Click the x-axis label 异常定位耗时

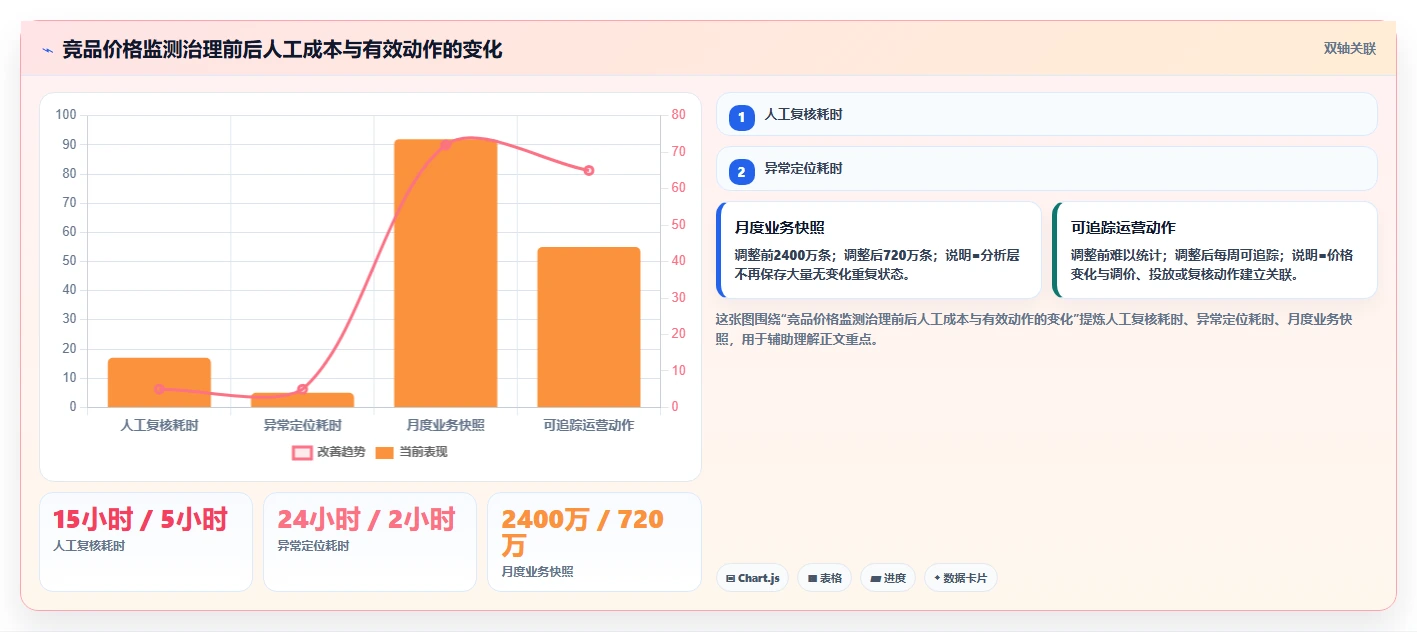coord(302,425)
